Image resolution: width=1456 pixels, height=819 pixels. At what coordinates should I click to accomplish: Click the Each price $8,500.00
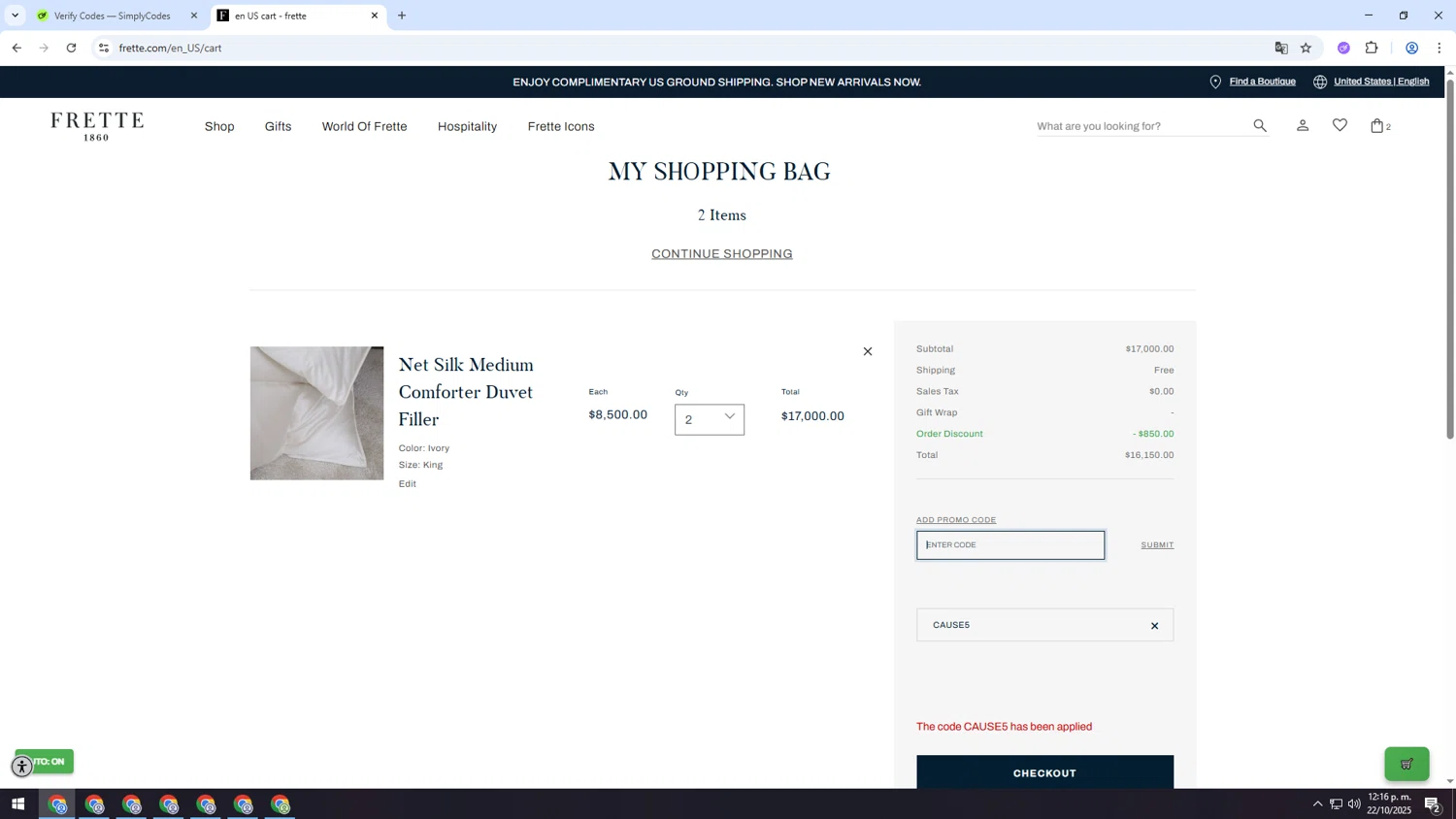[x=617, y=415]
